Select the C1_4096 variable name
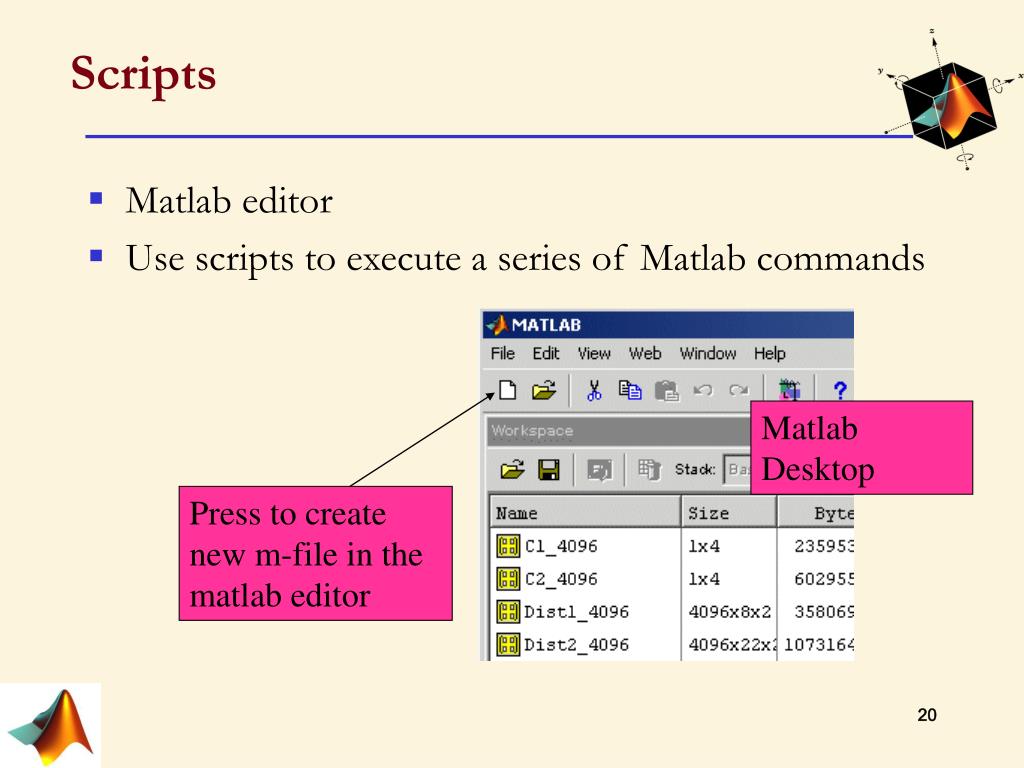 pos(561,546)
